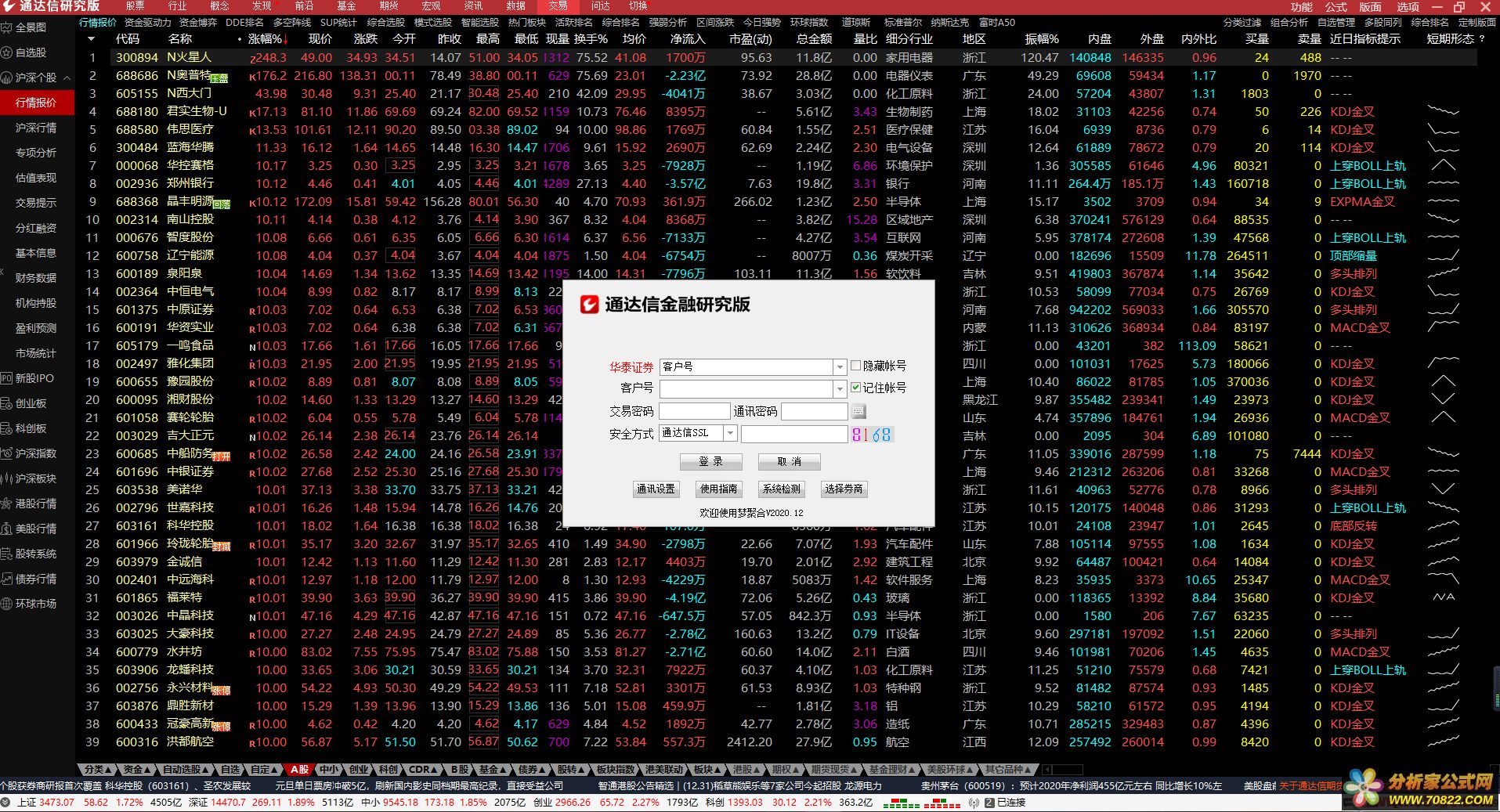Click the connection status icon beside 已连接
Screen dimensions: 1500x812
989,803
